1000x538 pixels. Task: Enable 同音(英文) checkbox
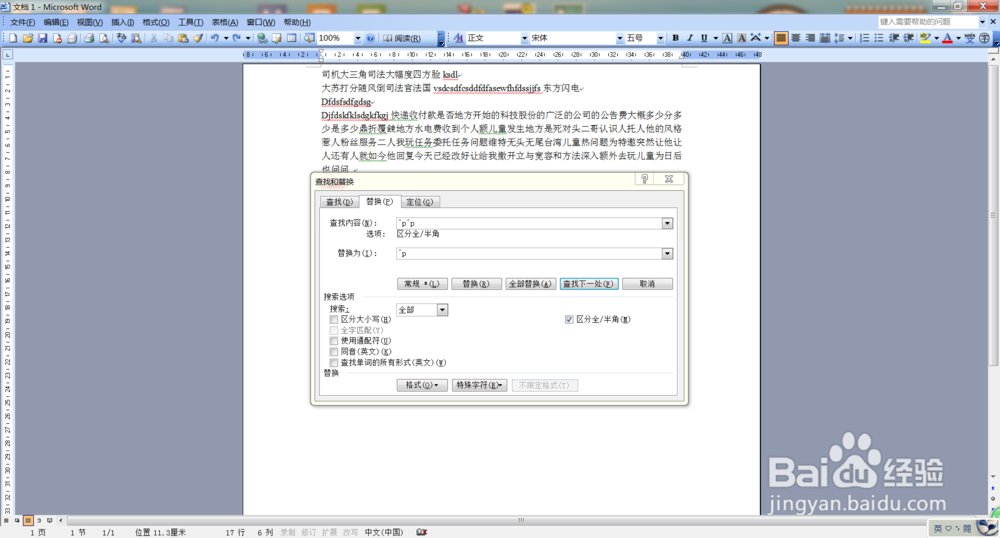(334, 352)
